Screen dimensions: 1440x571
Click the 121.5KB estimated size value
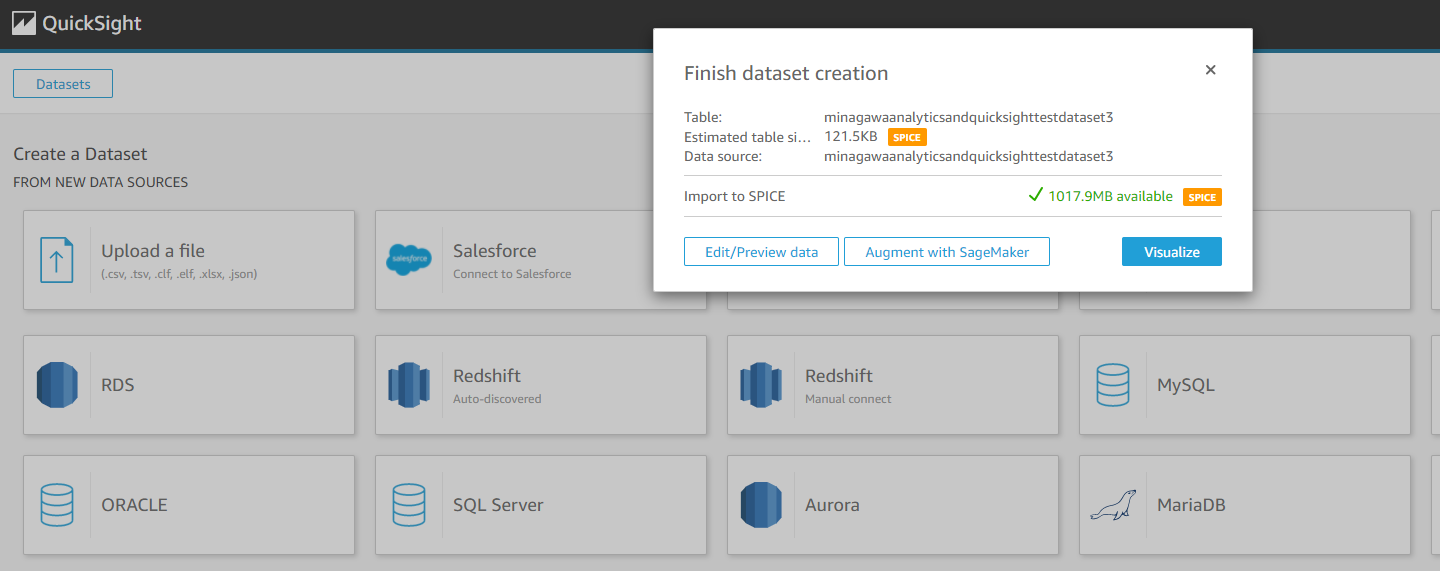click(851, 136)
